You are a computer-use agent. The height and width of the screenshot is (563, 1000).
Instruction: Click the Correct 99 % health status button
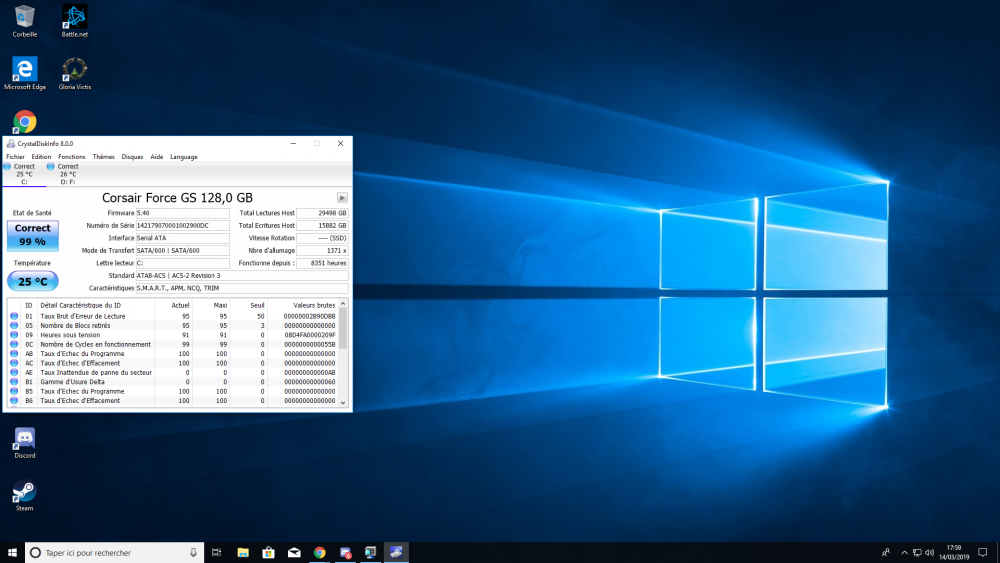(x=32, y=235)
